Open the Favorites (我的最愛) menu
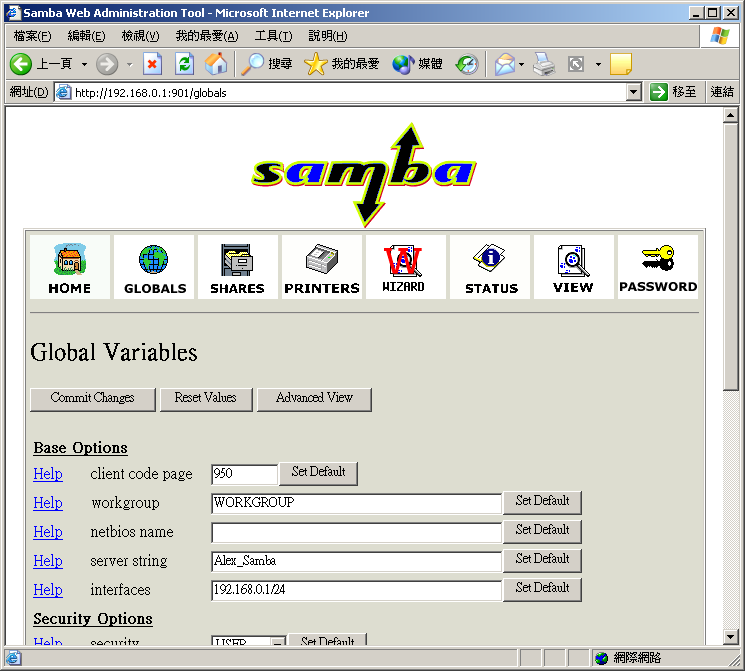The image size is (745, 671). [x=207, y=36]
